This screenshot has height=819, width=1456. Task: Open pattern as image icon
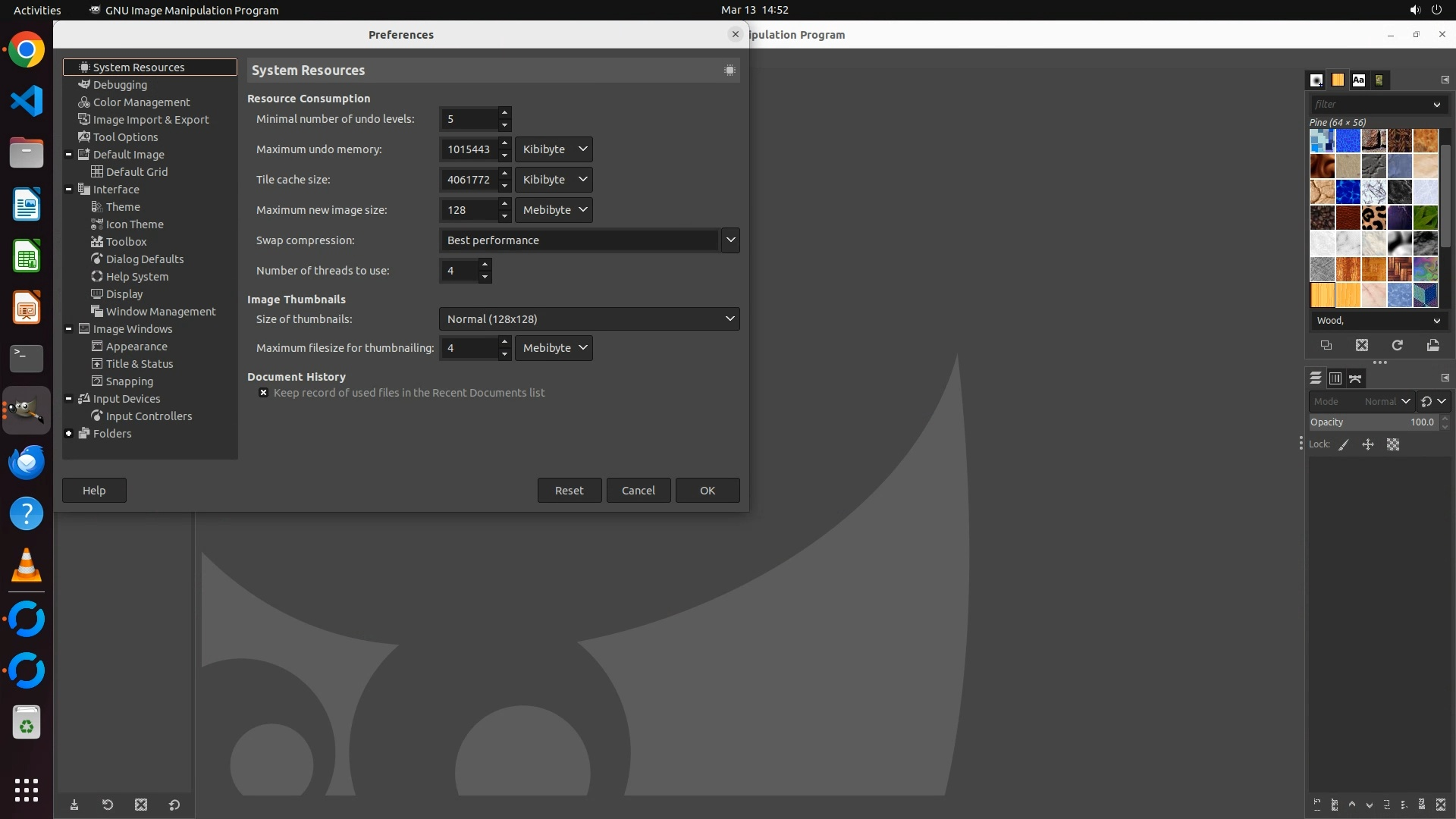1432,346
